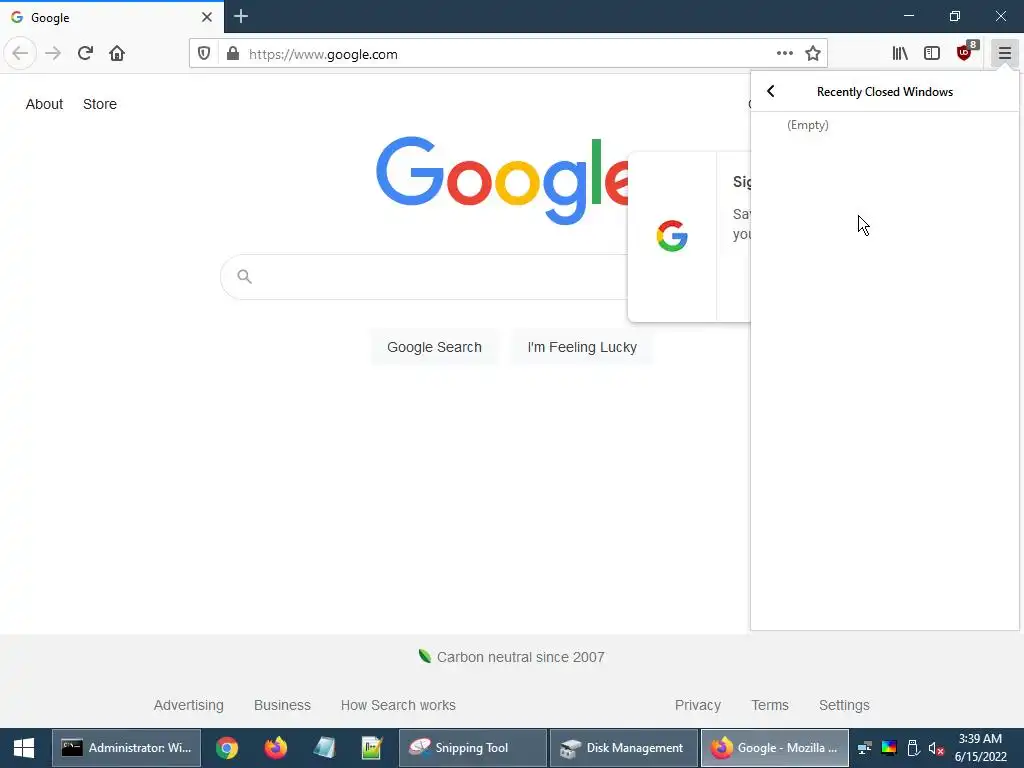The width and height of the screenshot is (1024, 768).
Task: Open the Settings footer menu
Action: click(844, 705)
